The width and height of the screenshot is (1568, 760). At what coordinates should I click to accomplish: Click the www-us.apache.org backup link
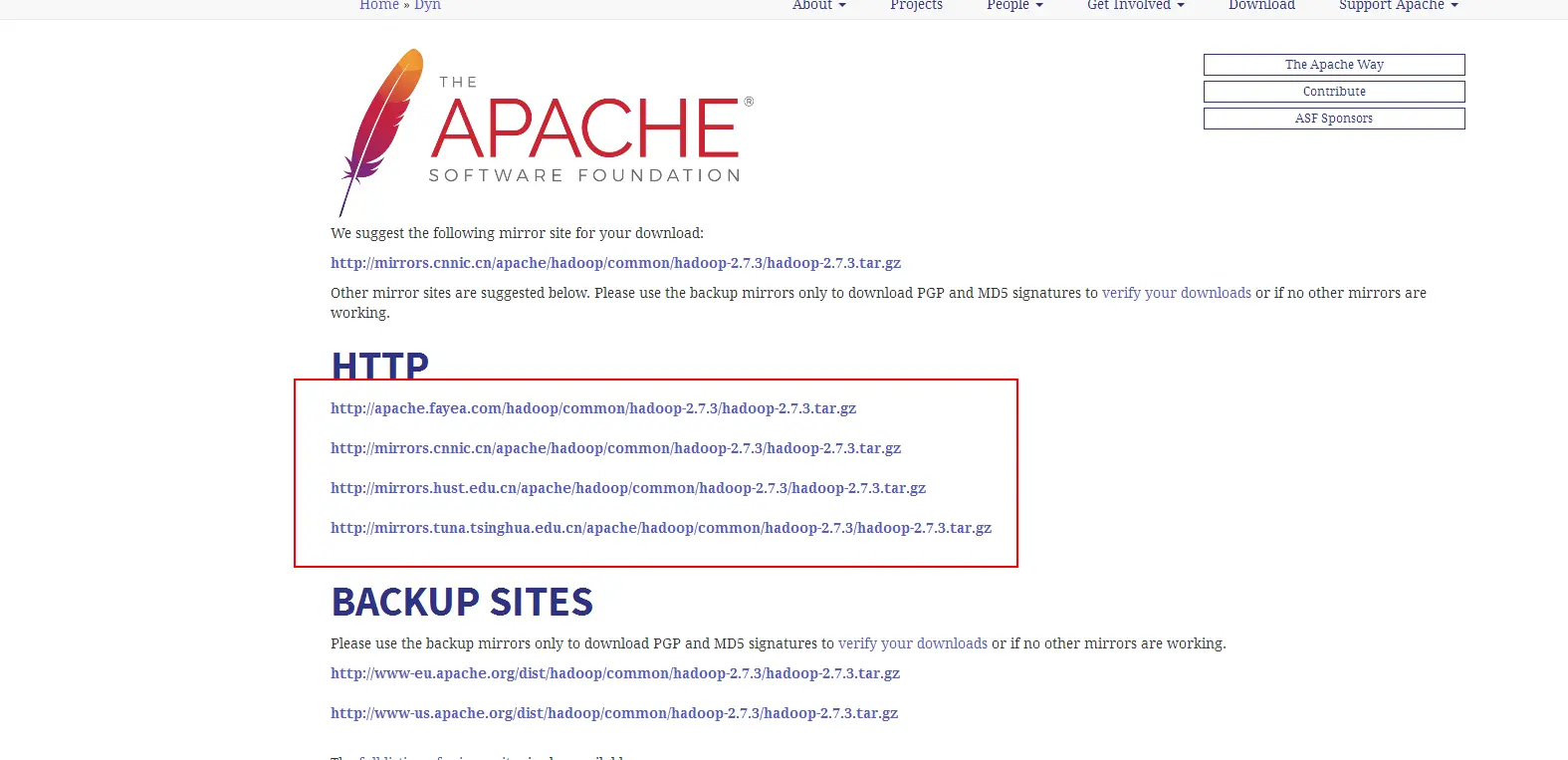tap(614, 713)
